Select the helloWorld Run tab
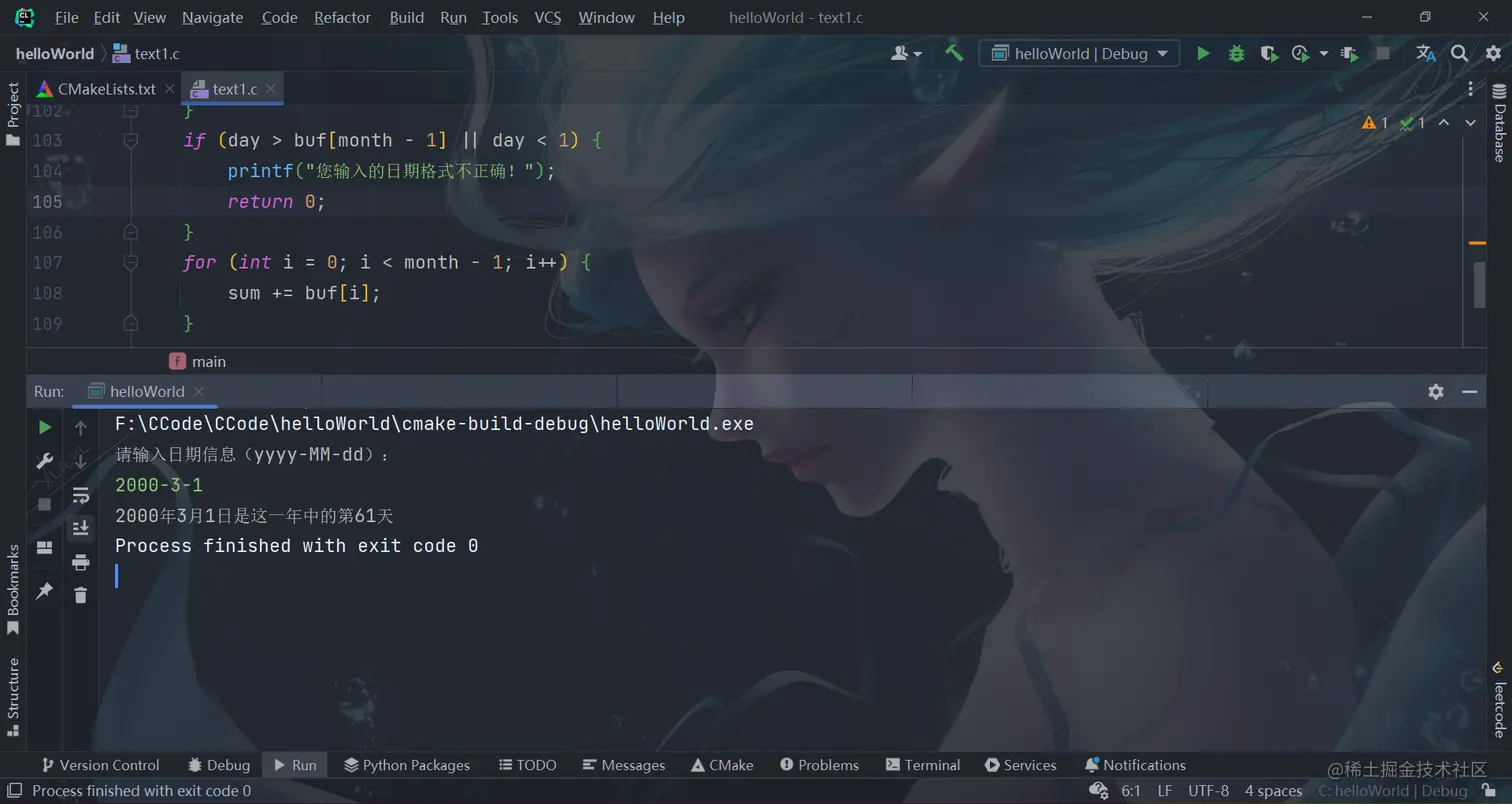The height and width of the screenshot is (804, 1512). 146,391
